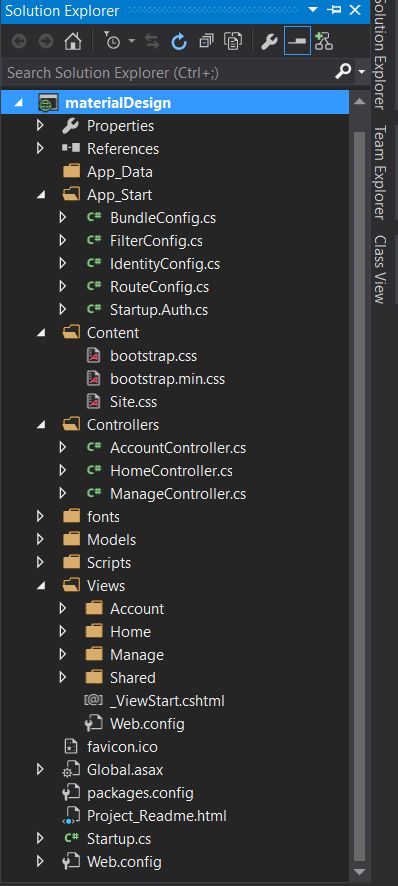Screen dimensions: 398x886
Task: Click the Back navigation arrow
Action: [x=19, y=41]
